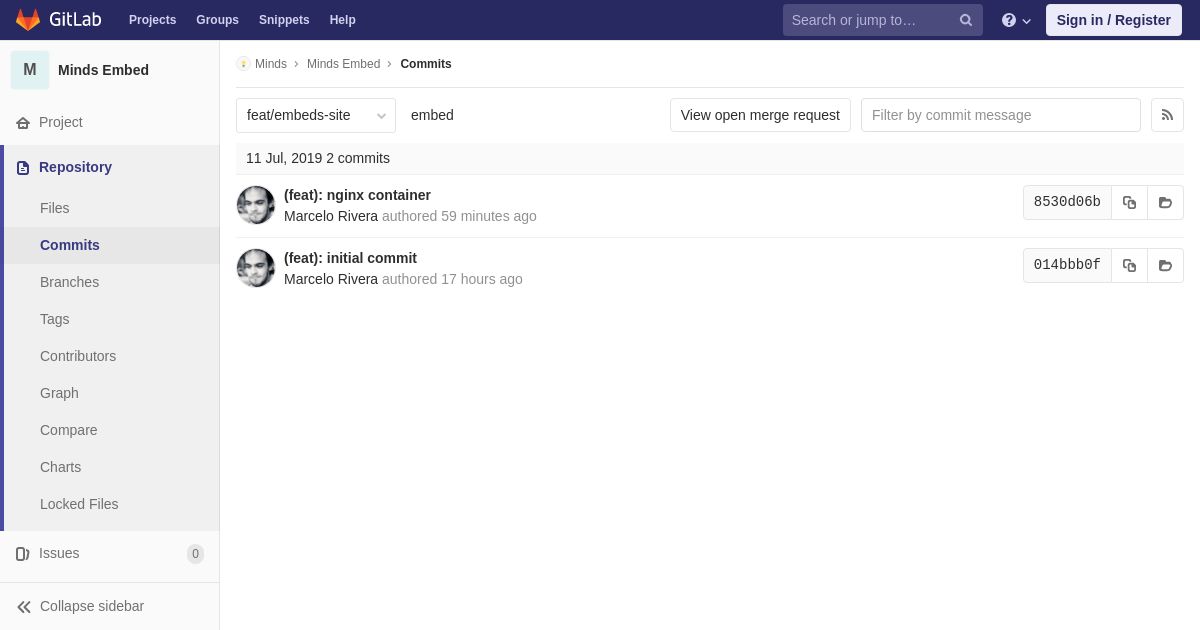Select Graph in repository sidebar
This screenshot has height=630, width=1200.
click(x=59, y=393)
